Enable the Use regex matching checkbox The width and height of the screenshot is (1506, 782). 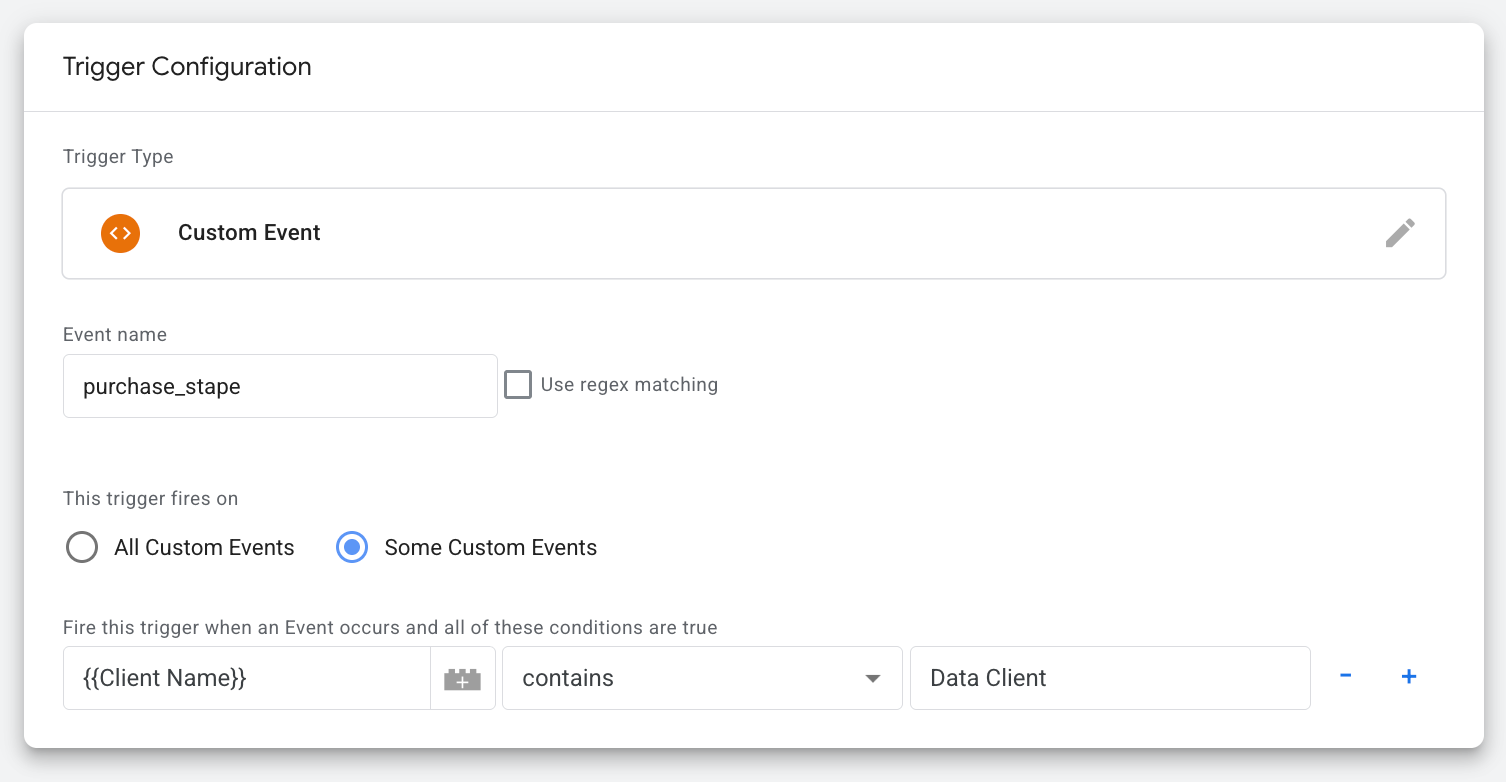click(517, 385)
